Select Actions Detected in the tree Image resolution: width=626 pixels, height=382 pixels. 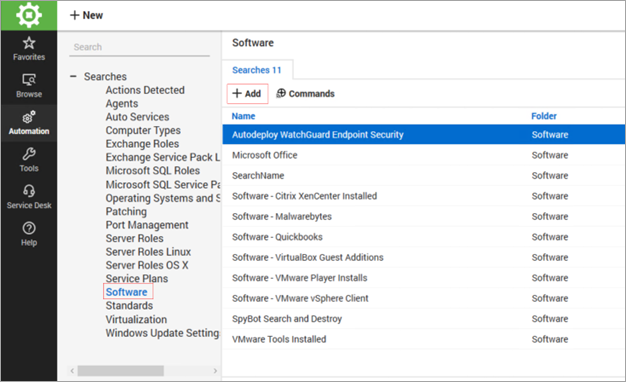(145, 90)
